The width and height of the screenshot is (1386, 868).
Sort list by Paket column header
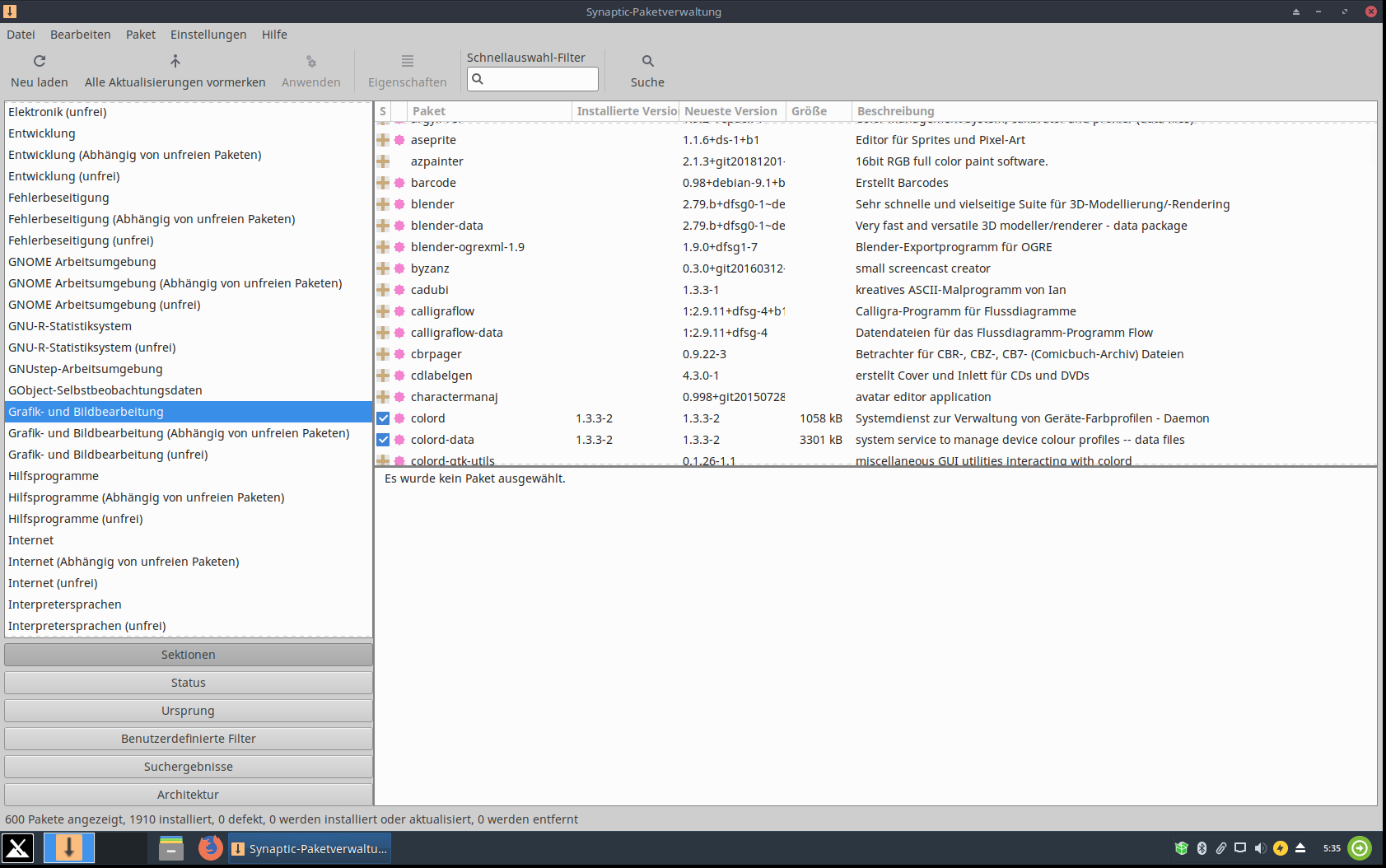(429, 111)
